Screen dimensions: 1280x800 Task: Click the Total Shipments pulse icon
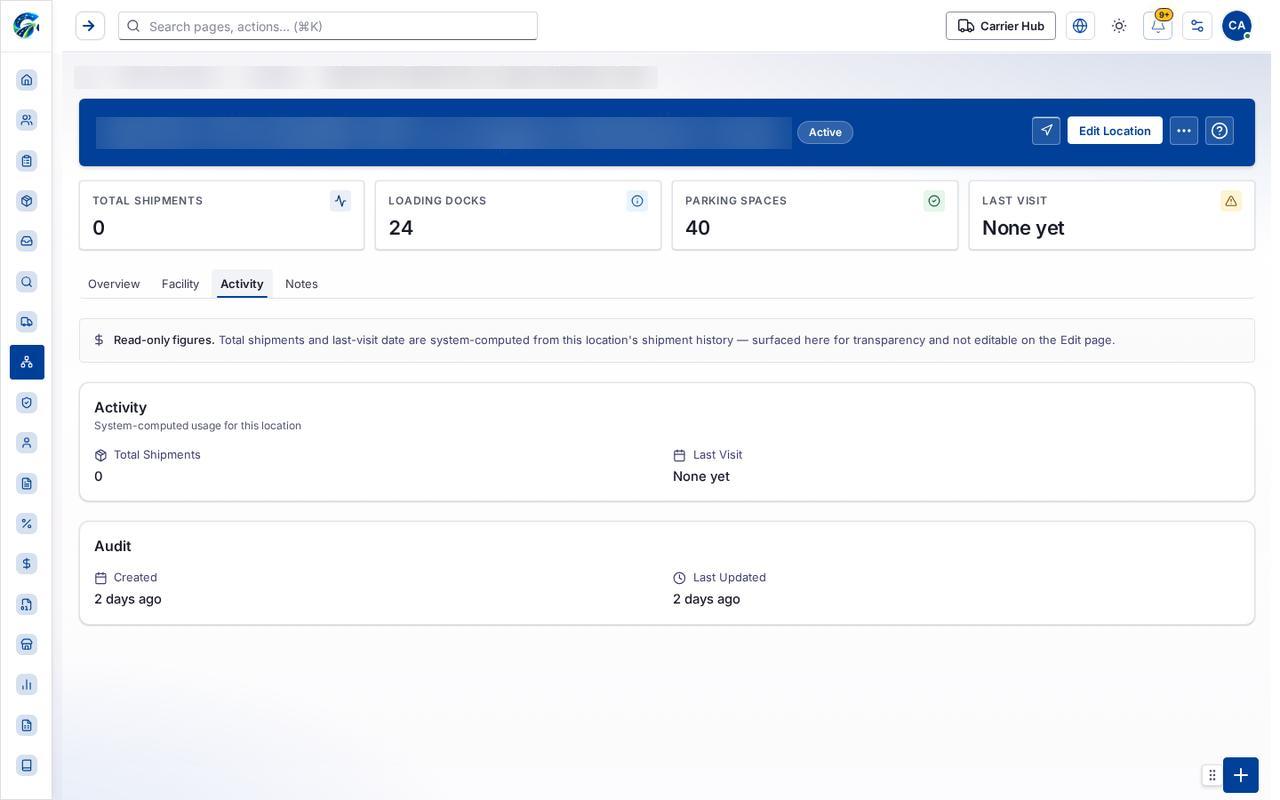click(x=341, y=201)
